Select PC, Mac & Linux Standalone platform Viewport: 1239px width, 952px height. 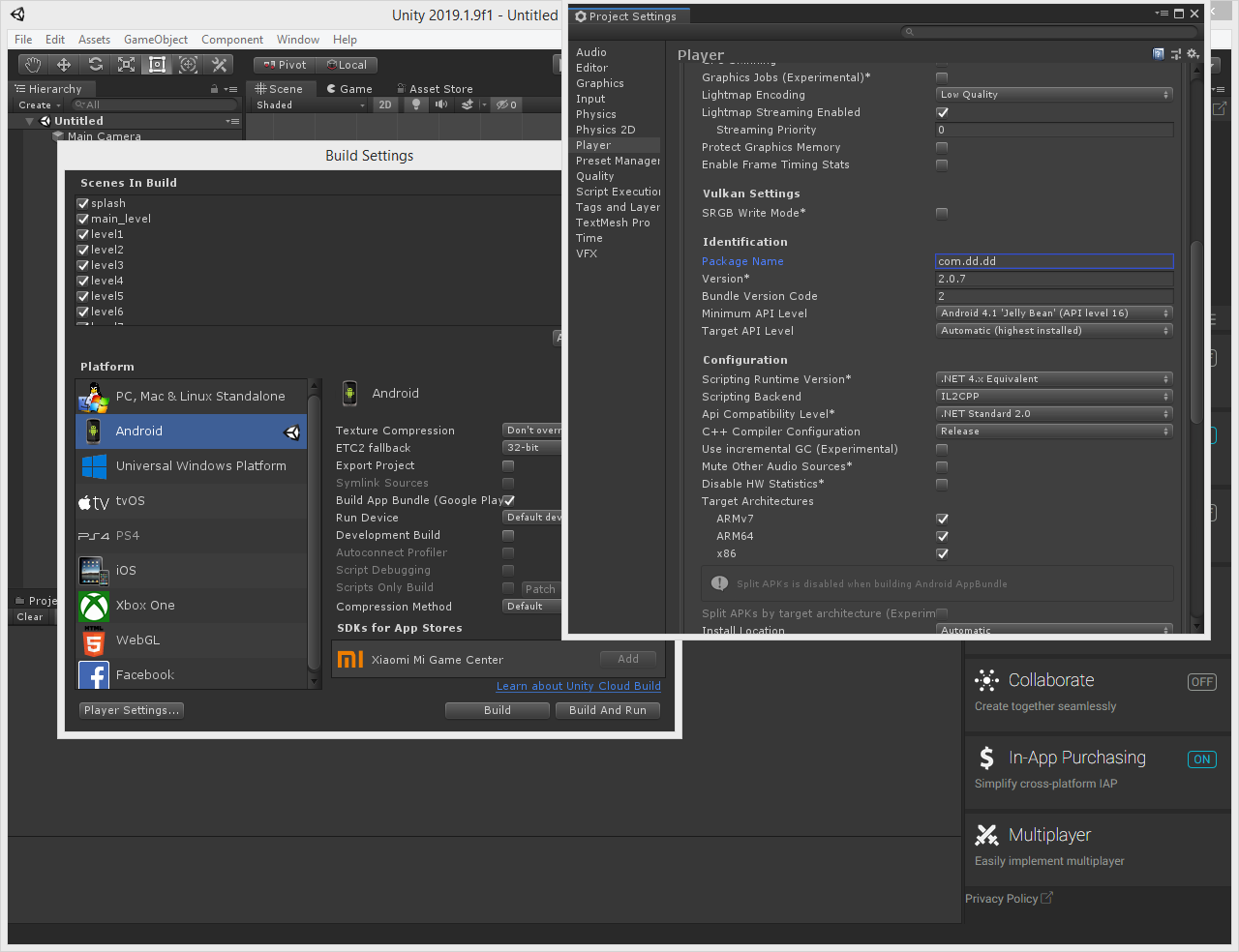point(192,397)
